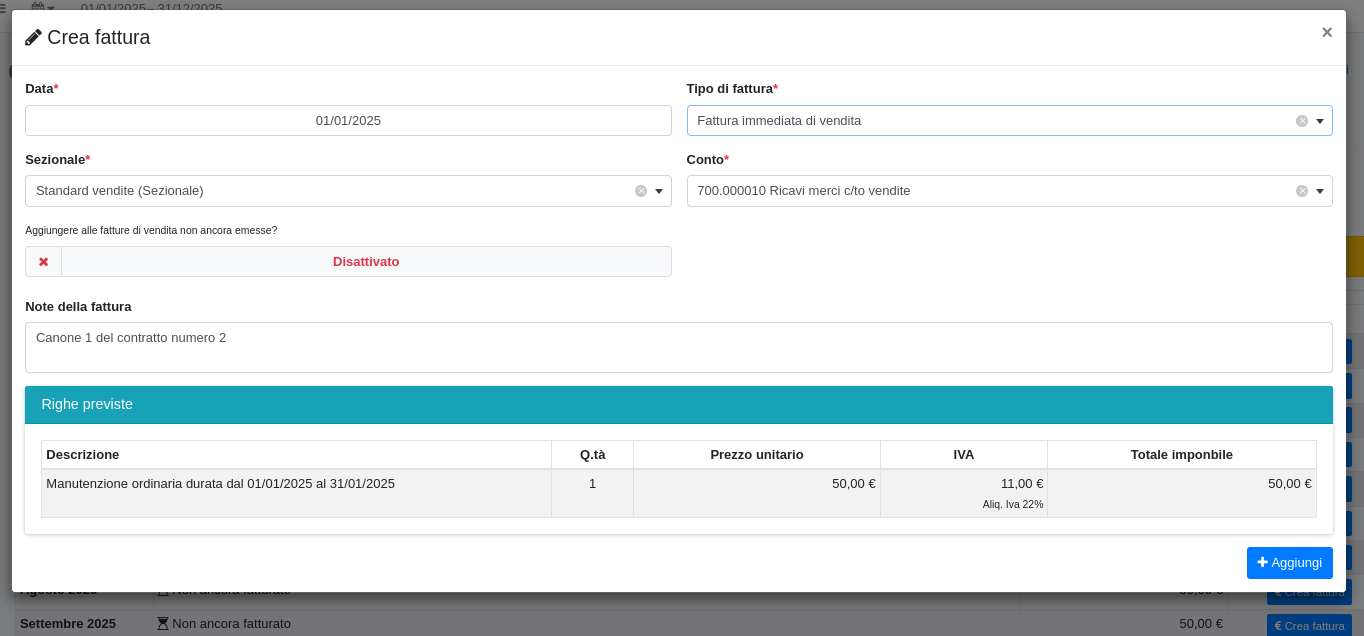Viewport: 1364px width, 636px height.
Task: Clear the Conto selection
Action: (x=1301, y=191)
